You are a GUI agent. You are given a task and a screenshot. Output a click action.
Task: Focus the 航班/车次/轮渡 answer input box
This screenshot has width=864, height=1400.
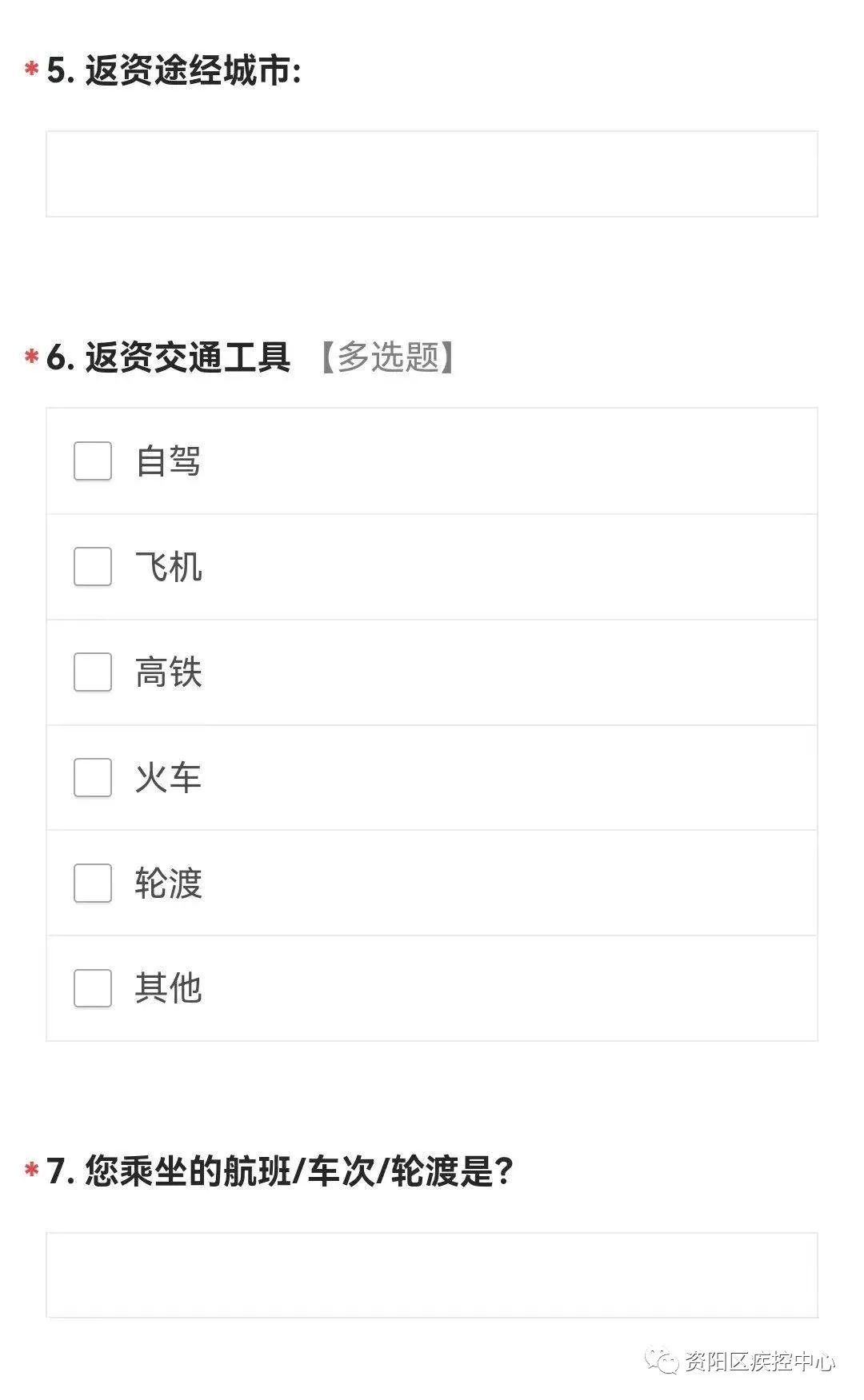(x=432, y=1275)
